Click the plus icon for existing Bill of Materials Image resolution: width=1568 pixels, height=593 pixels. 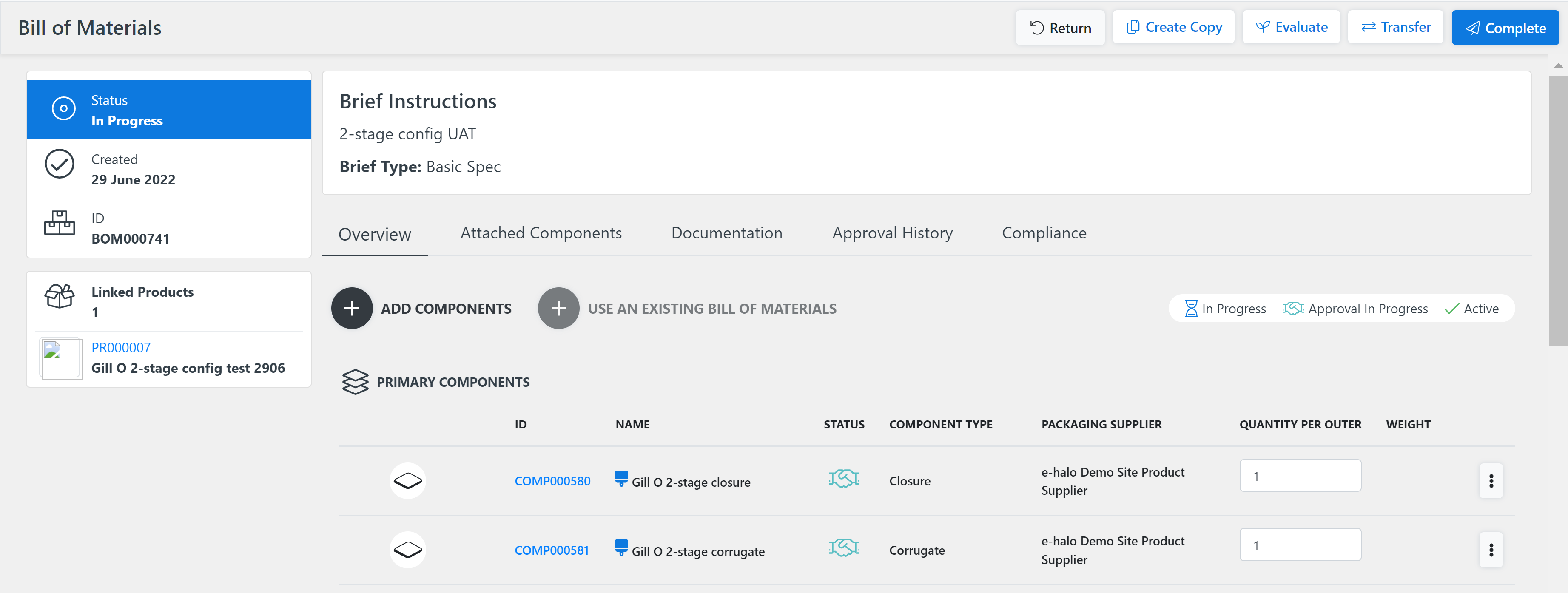coord(558,308)
